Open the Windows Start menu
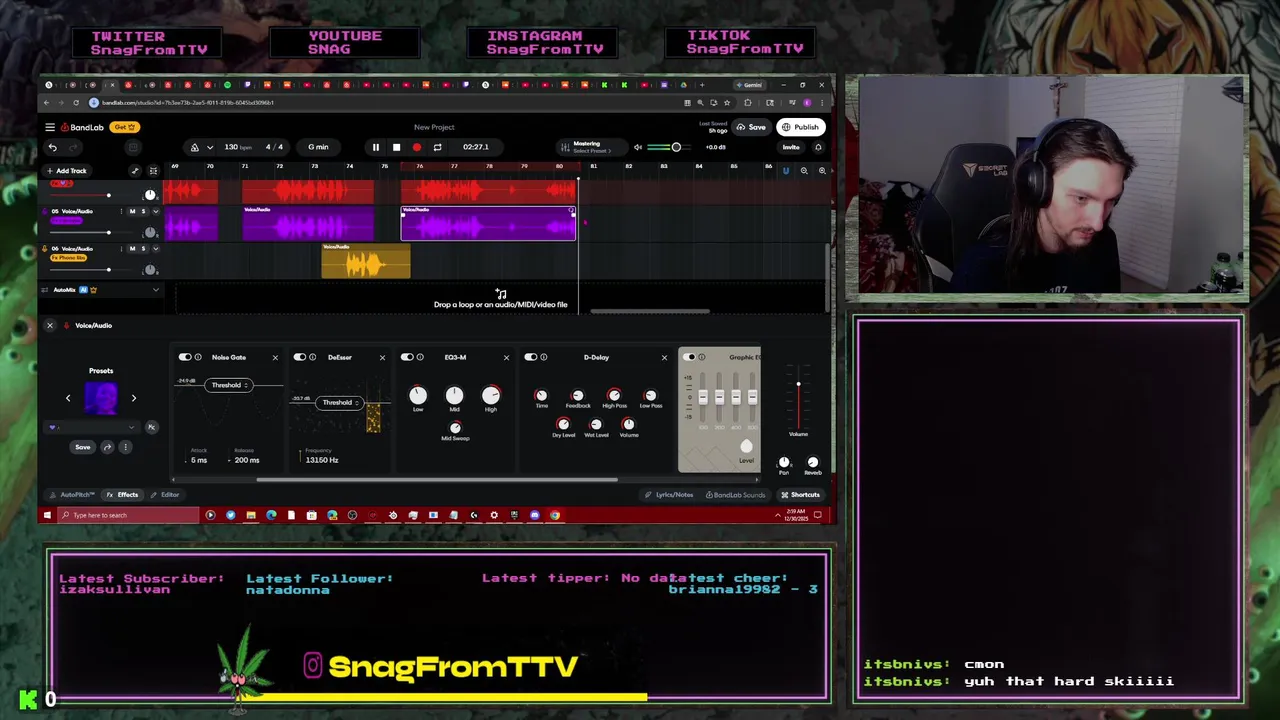 [x=47, y=515]
